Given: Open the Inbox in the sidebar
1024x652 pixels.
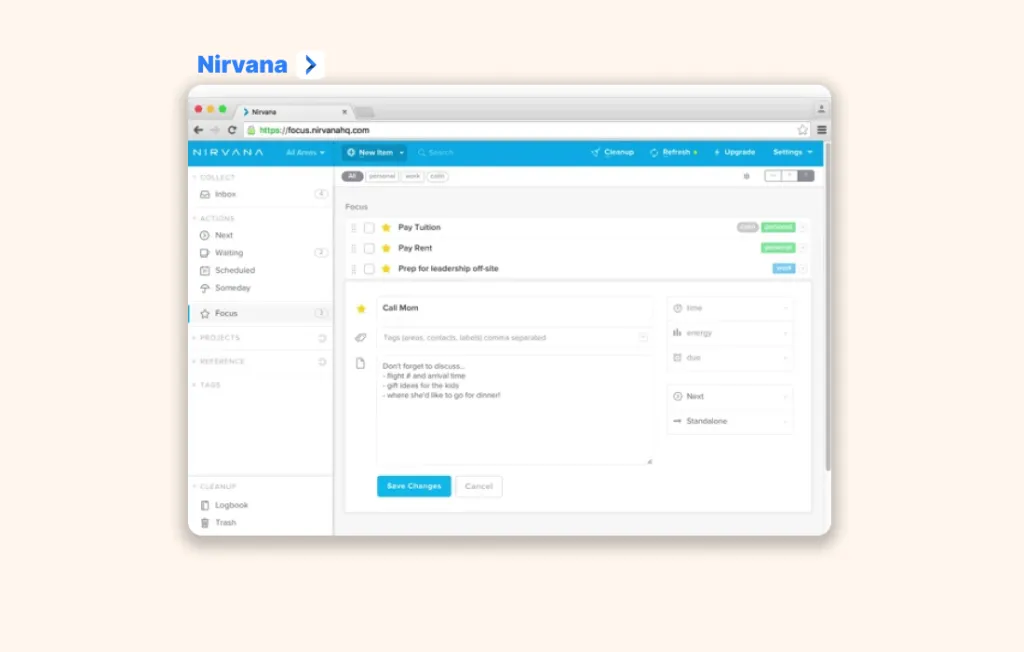Looking at the screenshot, I should [224, 194].
